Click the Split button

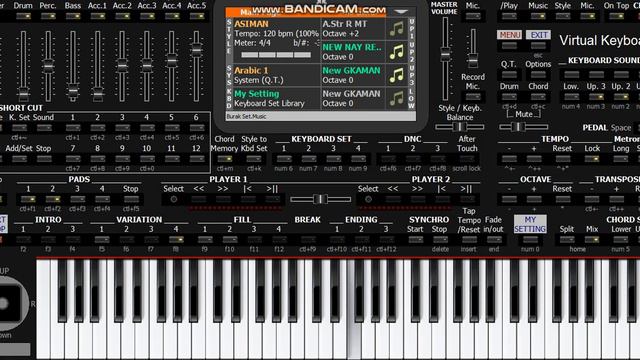tap(567, 240)
